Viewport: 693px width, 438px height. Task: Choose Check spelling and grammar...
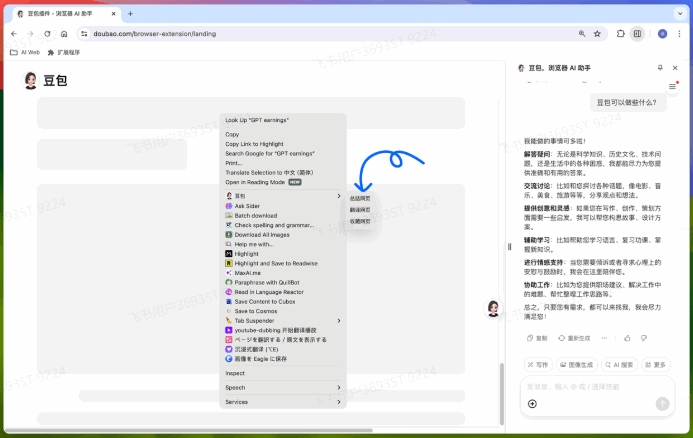[x=283, y=225]
